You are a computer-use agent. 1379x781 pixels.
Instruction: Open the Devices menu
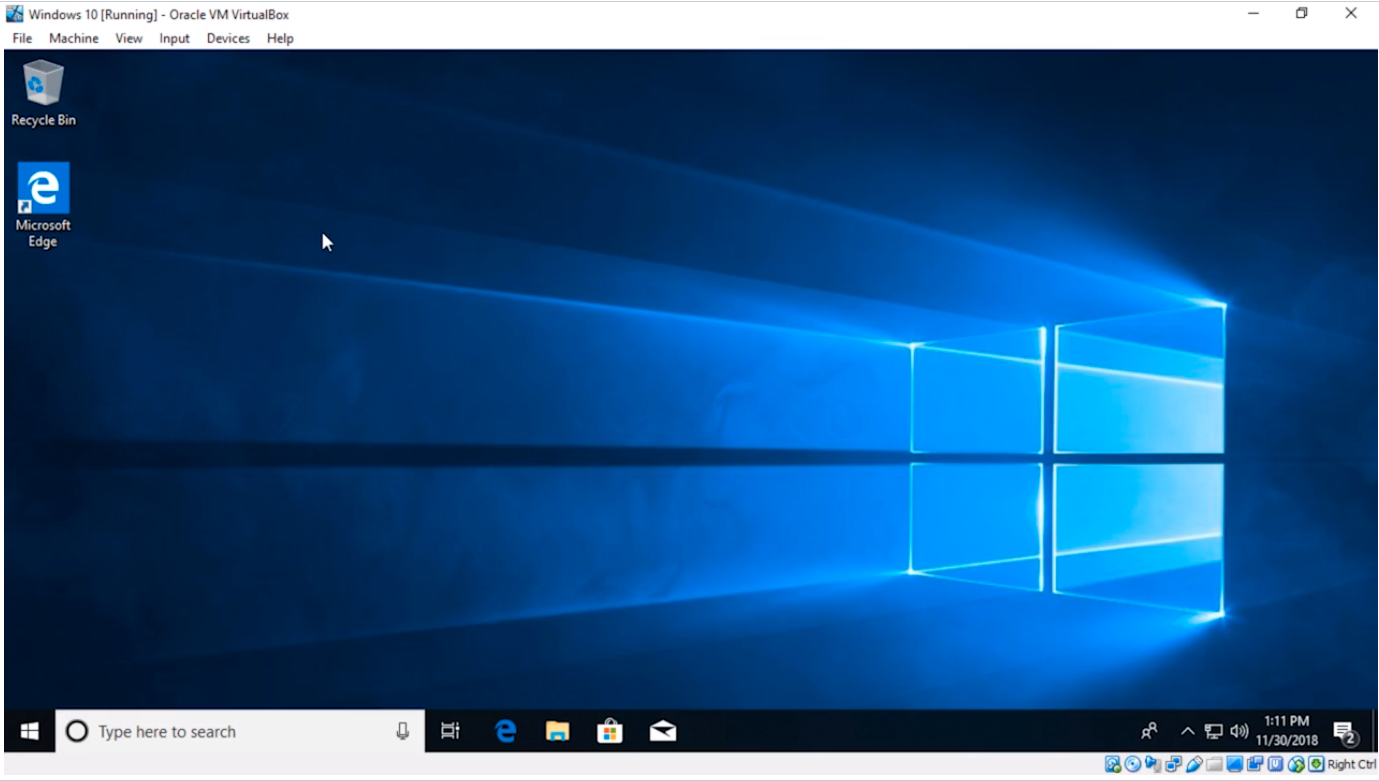tap(228, 38)
